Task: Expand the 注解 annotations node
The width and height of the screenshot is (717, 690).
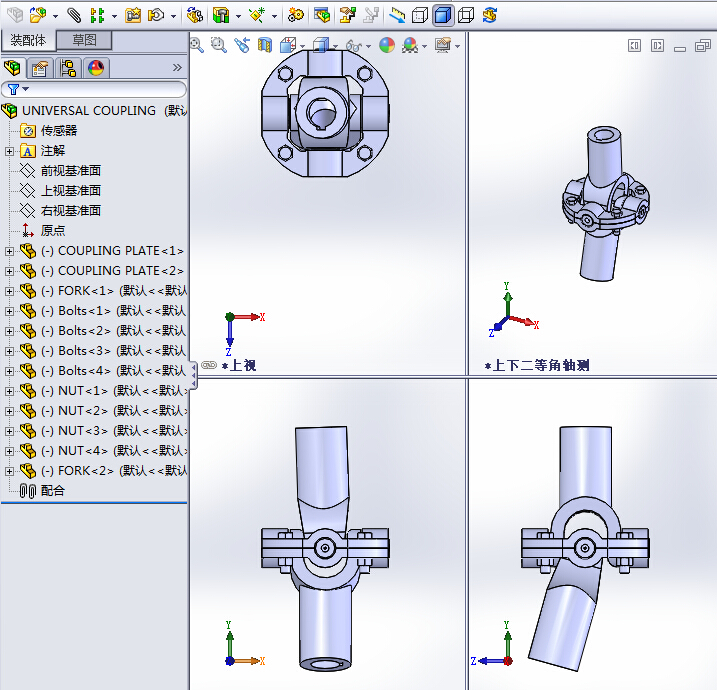Action: click(9, 151)
